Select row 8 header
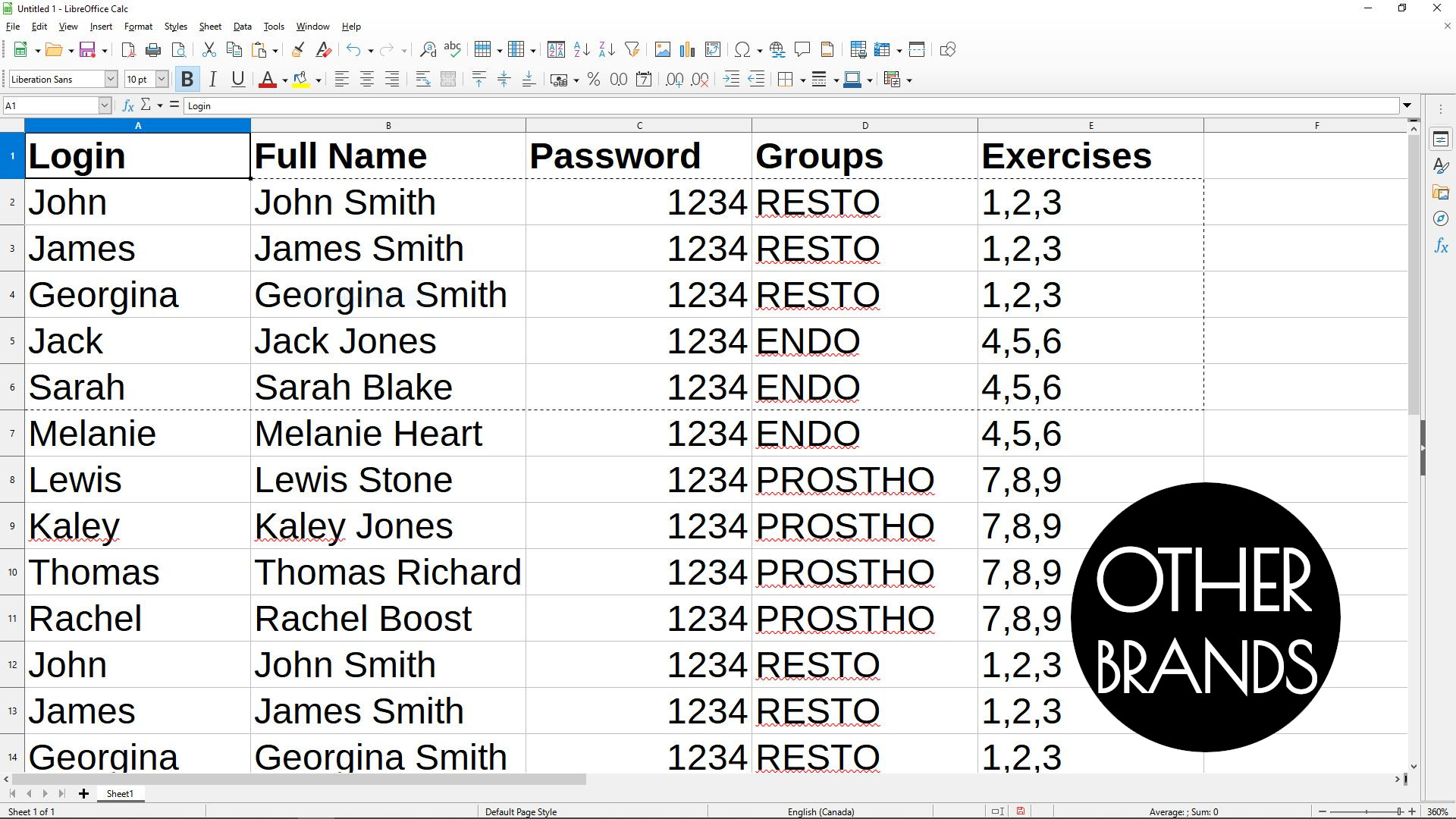1456x819 pixels. pos(12,480)
